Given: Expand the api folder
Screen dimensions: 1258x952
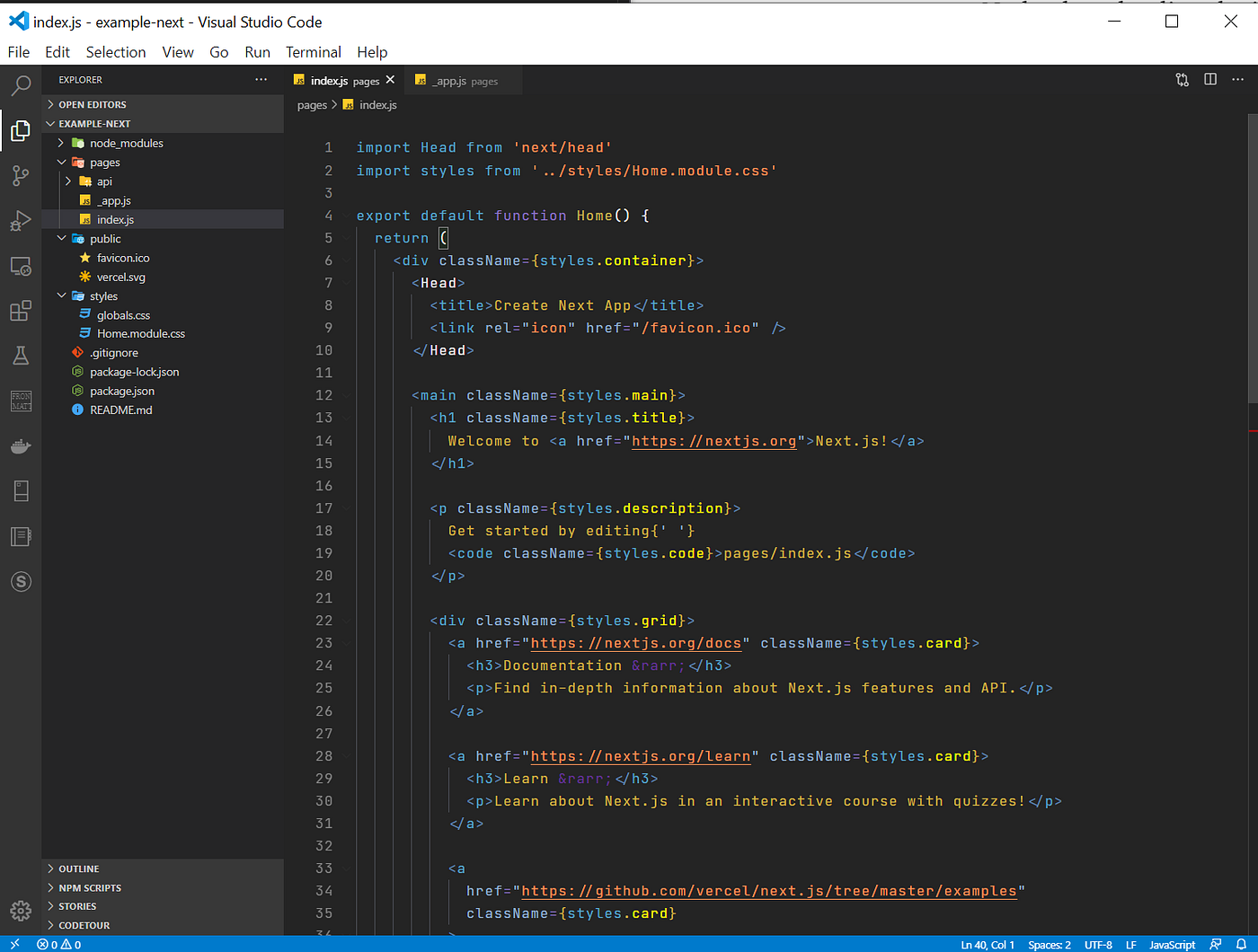Looking at the screenshot, I should 163,181.
